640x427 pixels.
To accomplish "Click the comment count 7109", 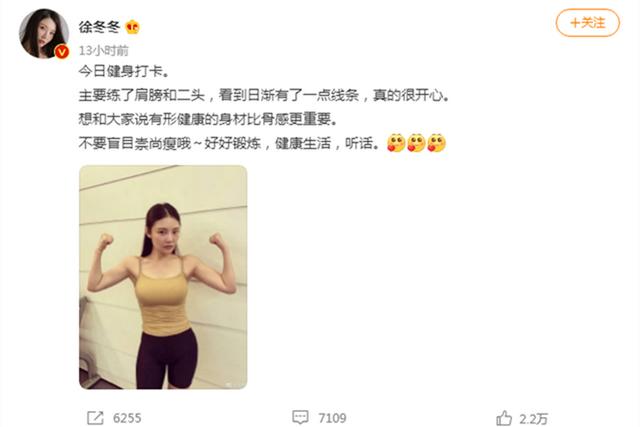I will pyautogui.click(x=332, y=418).
